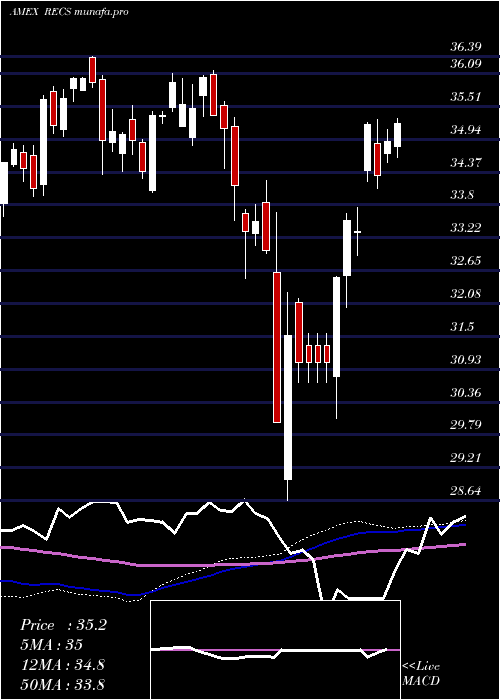This screenshot has width=500, height=700.
Task: Click the 31.5 price axis label
Action: [462, 327]
